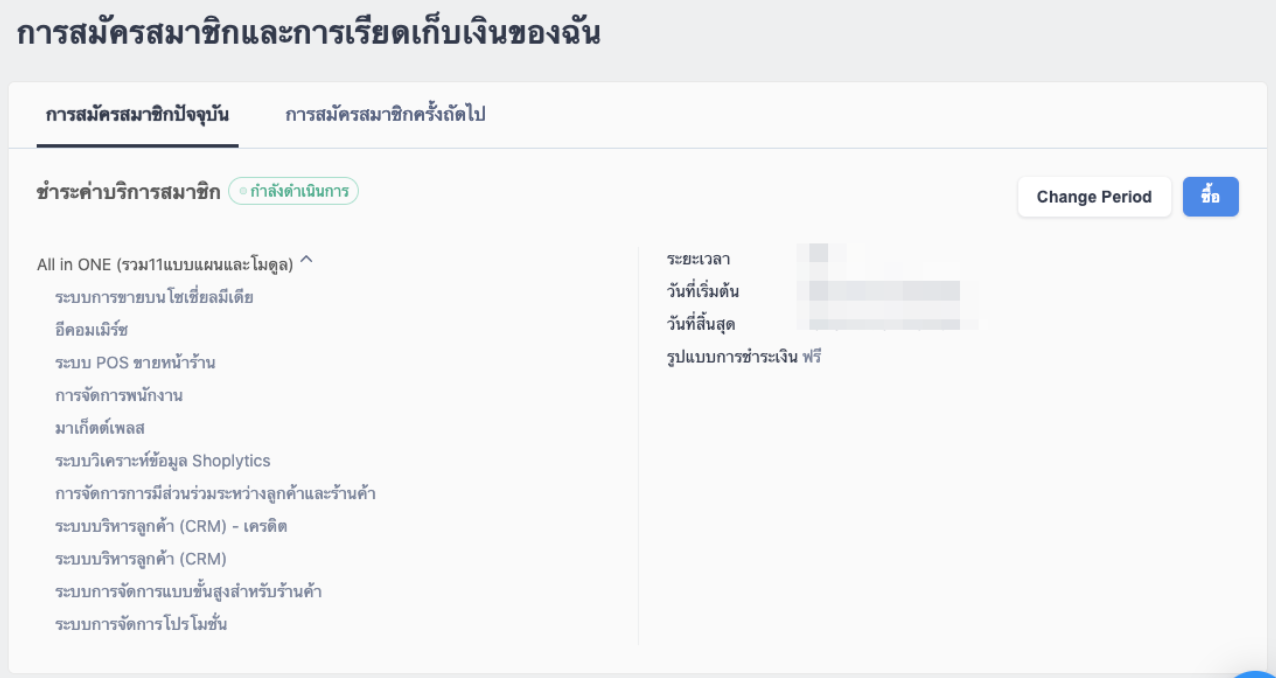Click 'อีคอมเมิร์ซ' list item
Screen dimensions: 1276x678
pyautogui.click(x=91, y=330)
